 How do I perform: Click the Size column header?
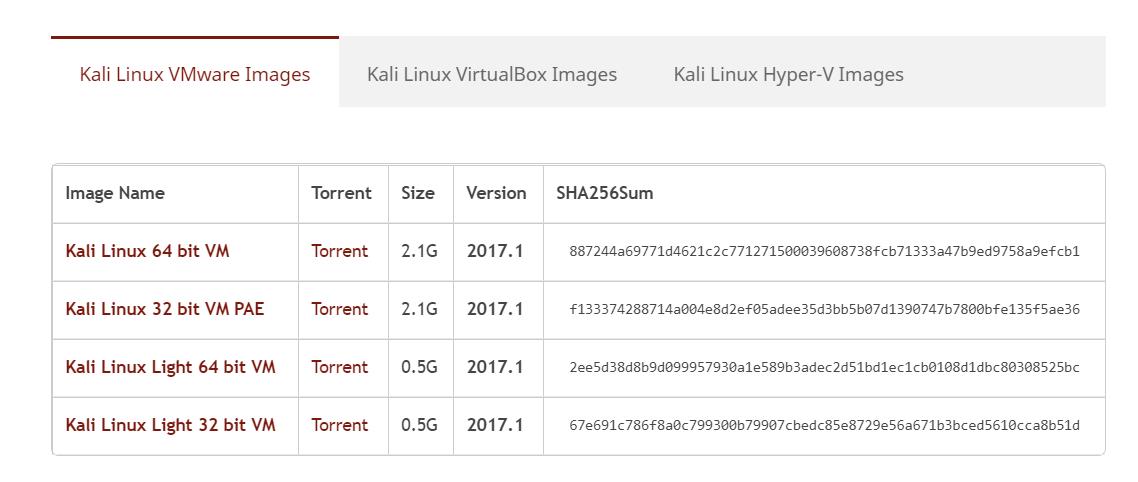click(418, 193)
